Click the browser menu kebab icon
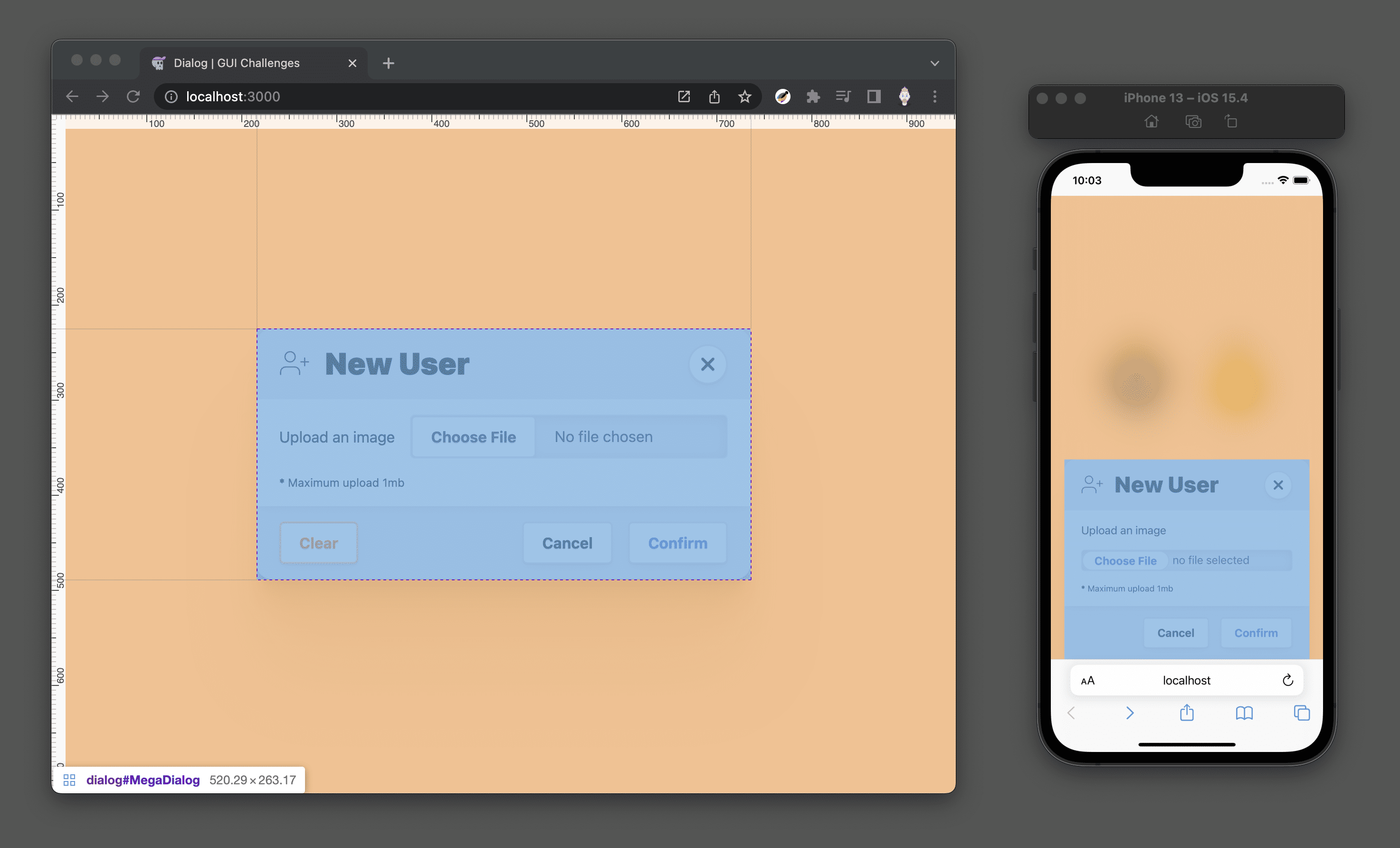 [934, 97]
